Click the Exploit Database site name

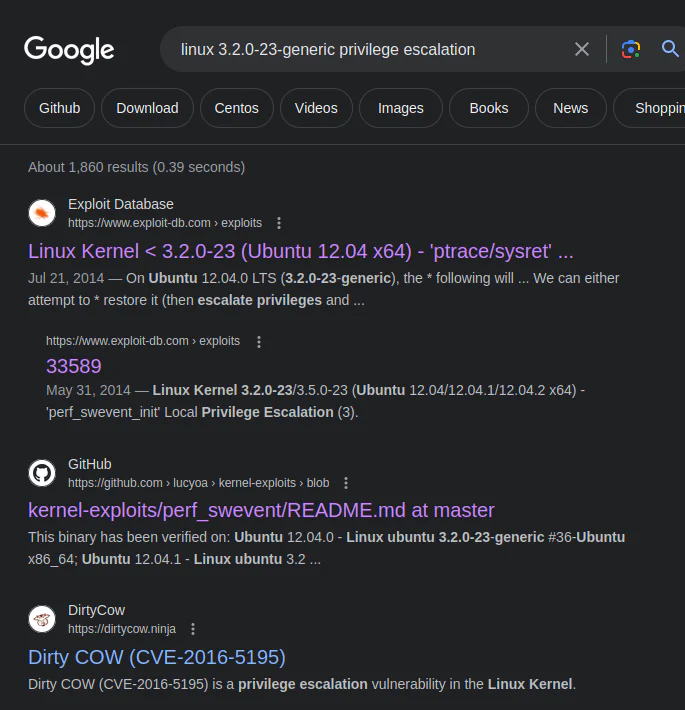coord(121,204)
